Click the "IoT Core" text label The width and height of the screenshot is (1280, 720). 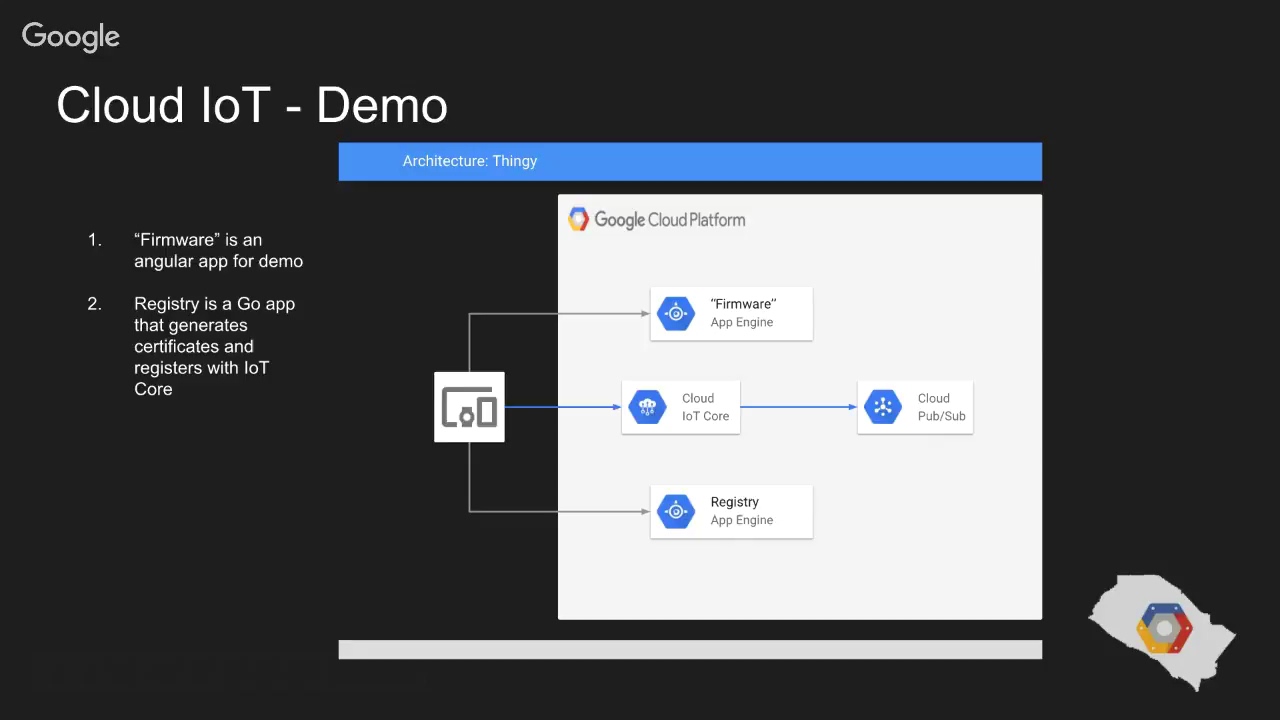[x=705, y=416]
